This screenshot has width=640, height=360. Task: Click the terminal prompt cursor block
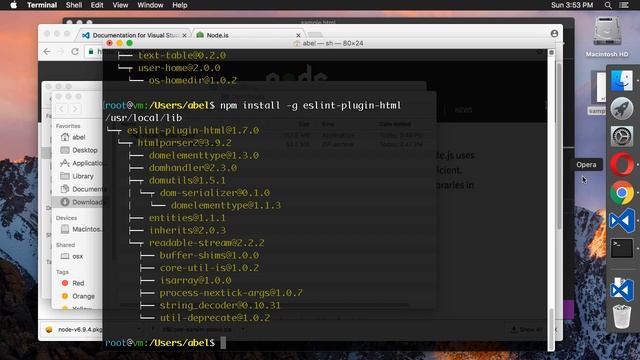pyautogui.click(x=223, y=343)
